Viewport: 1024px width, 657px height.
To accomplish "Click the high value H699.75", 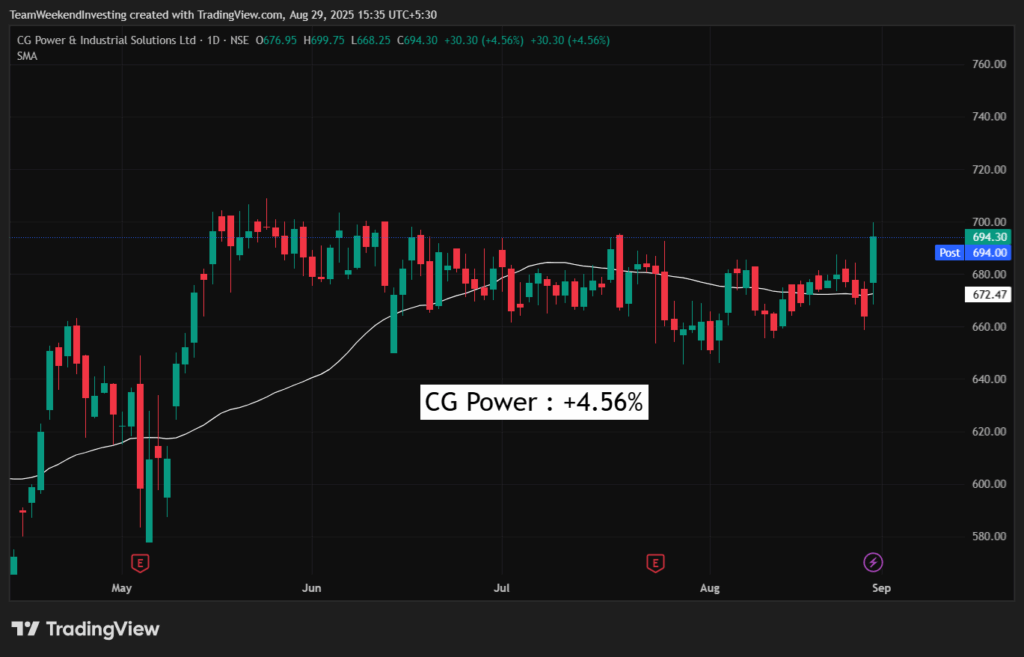I will pos(324,40).
